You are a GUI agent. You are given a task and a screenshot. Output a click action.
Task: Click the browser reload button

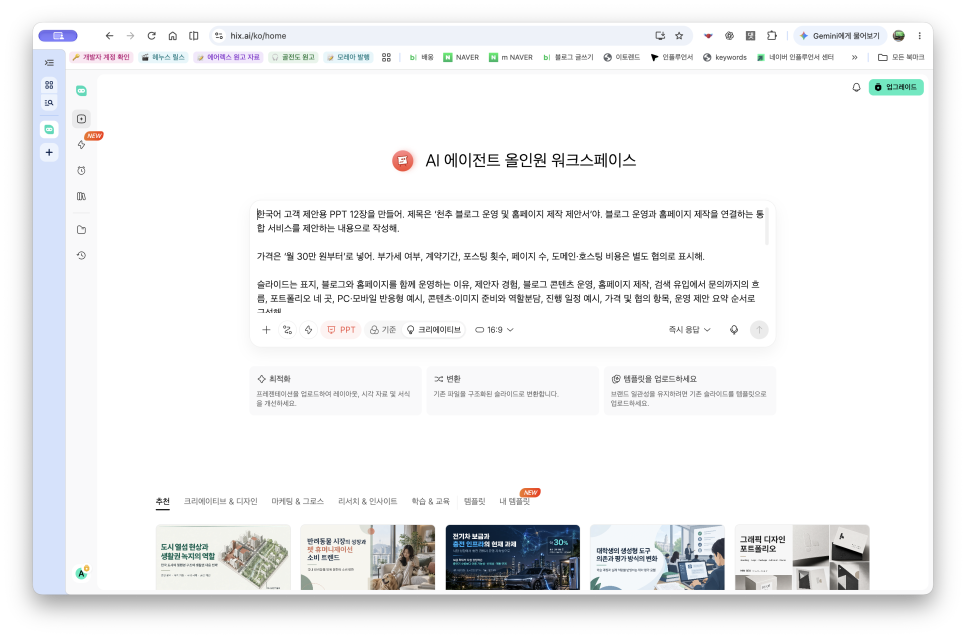(x=152, y=36)
